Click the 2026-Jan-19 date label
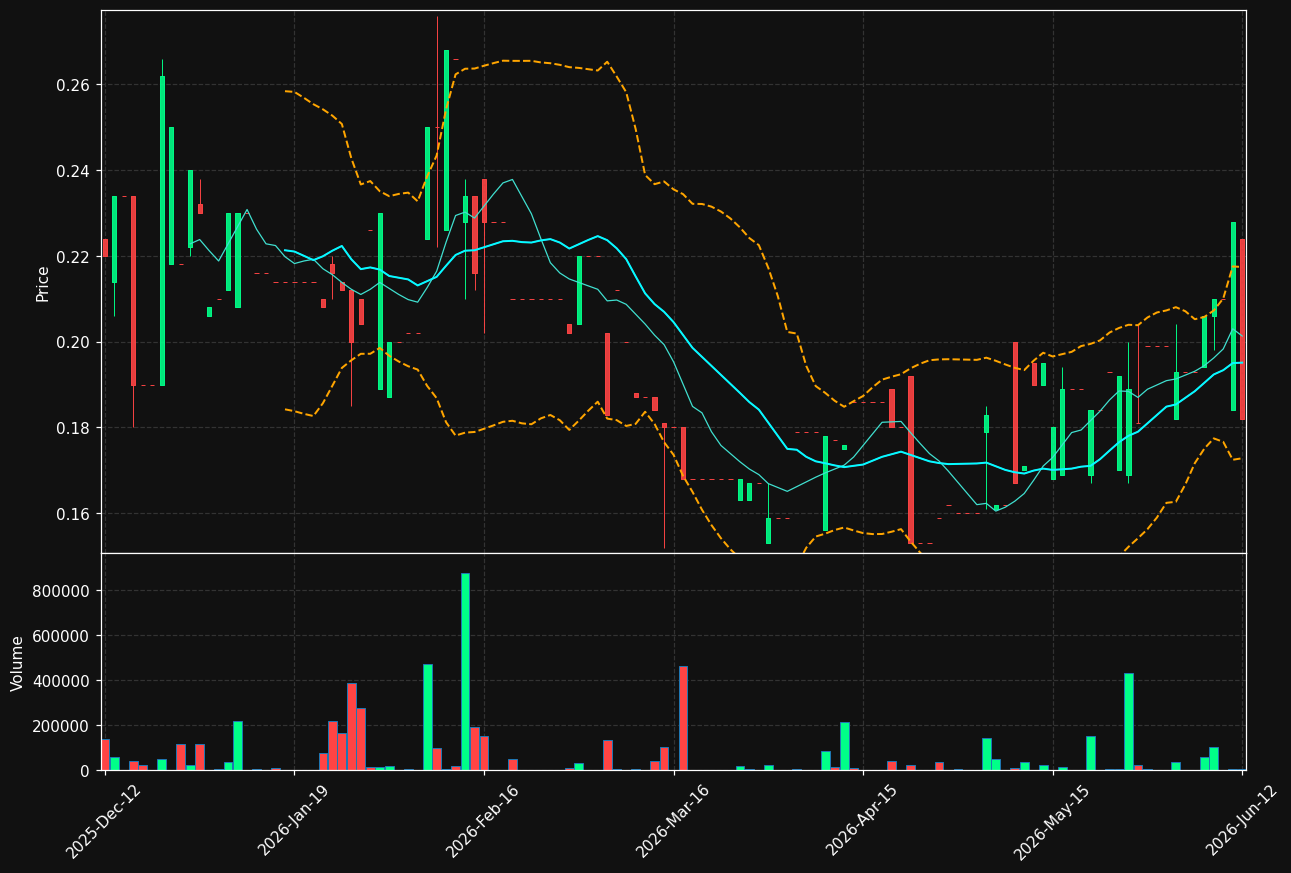Image resolution: width=1291 pixels, height=873 pixels. 294,821
